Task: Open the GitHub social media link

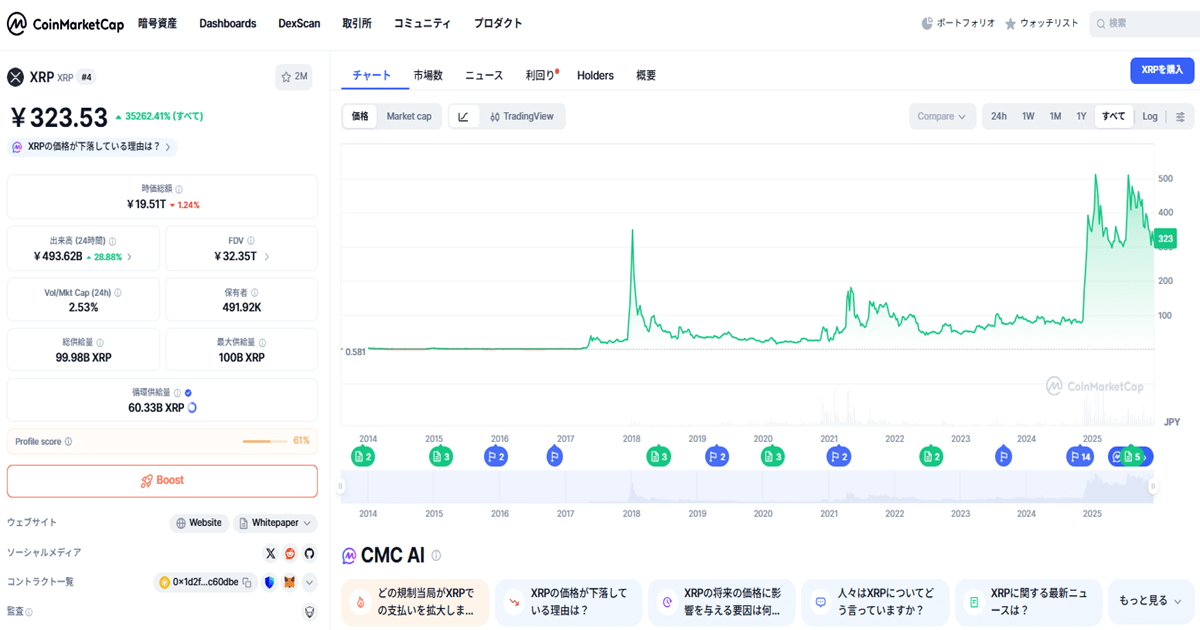Action: 309,553
